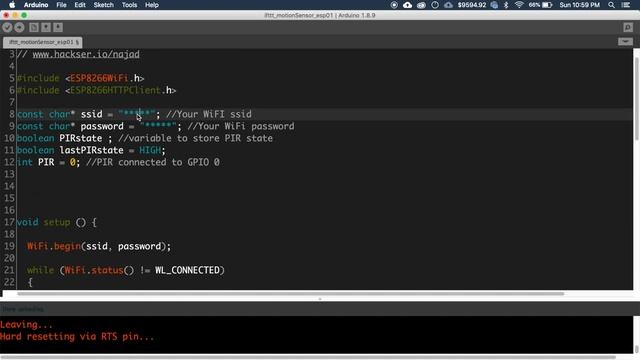
Task: Click the setup function name on line 17
Action: (57, 222)
